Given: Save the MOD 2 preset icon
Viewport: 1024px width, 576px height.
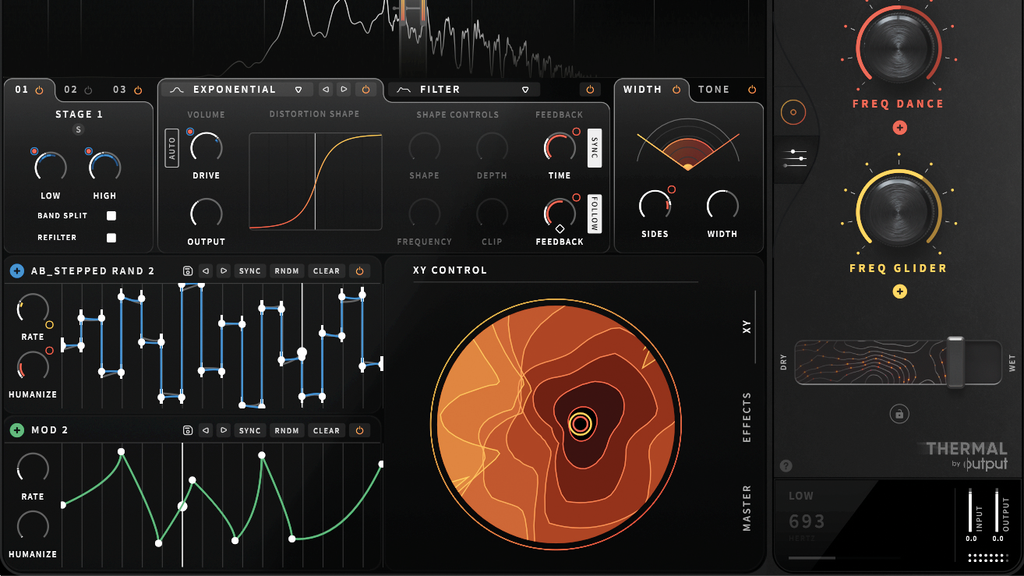Looking at the screenshot, I should [187, 430].
